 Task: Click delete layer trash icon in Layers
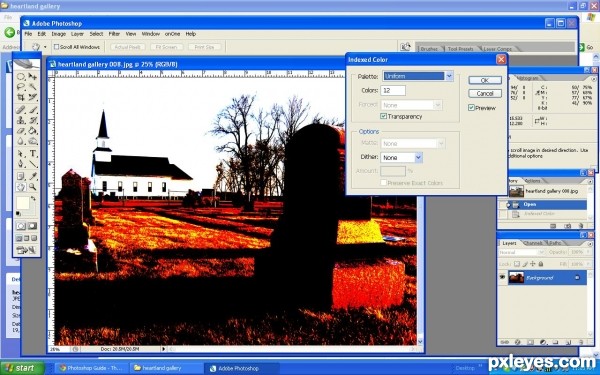pyautogui.click(x=580, y=342)
